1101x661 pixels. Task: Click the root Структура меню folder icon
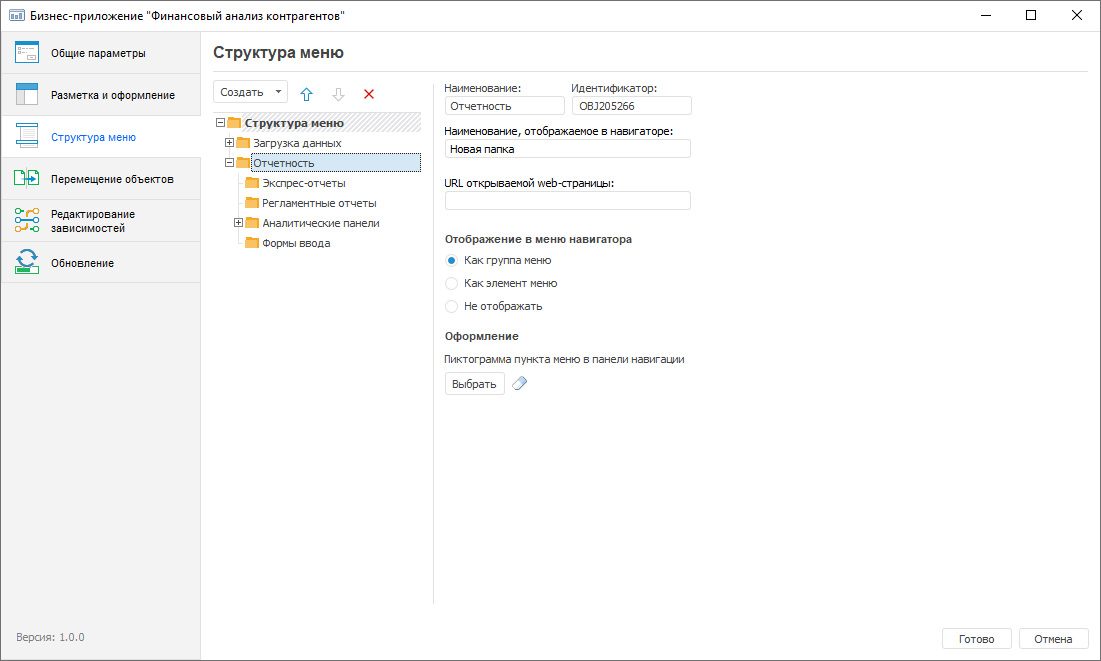click(234, 123)
